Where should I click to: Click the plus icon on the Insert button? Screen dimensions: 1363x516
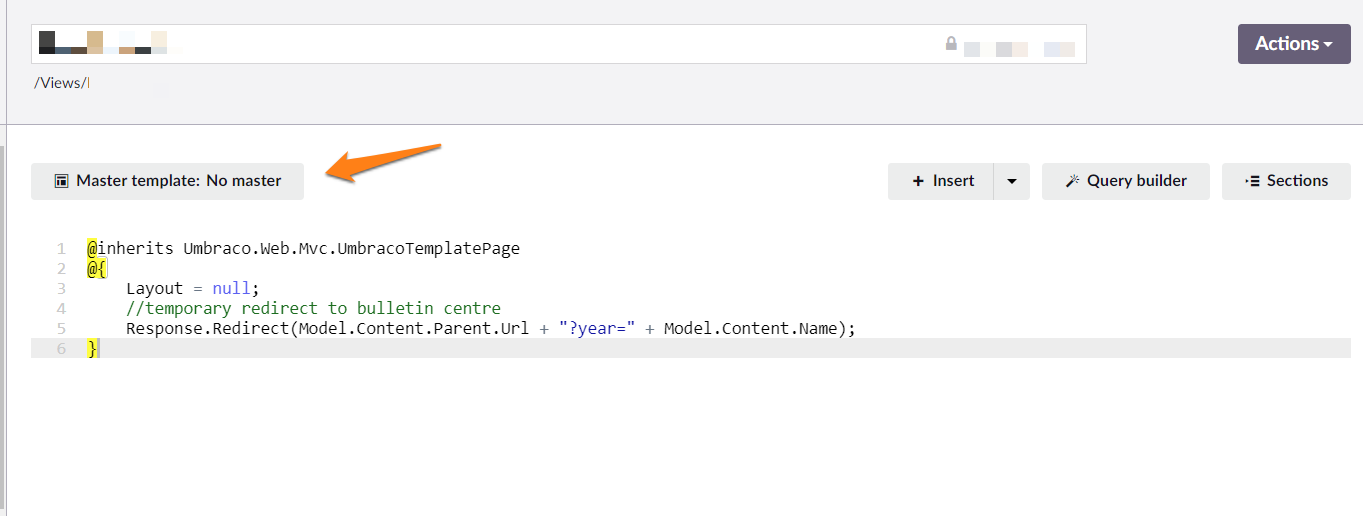918,181
